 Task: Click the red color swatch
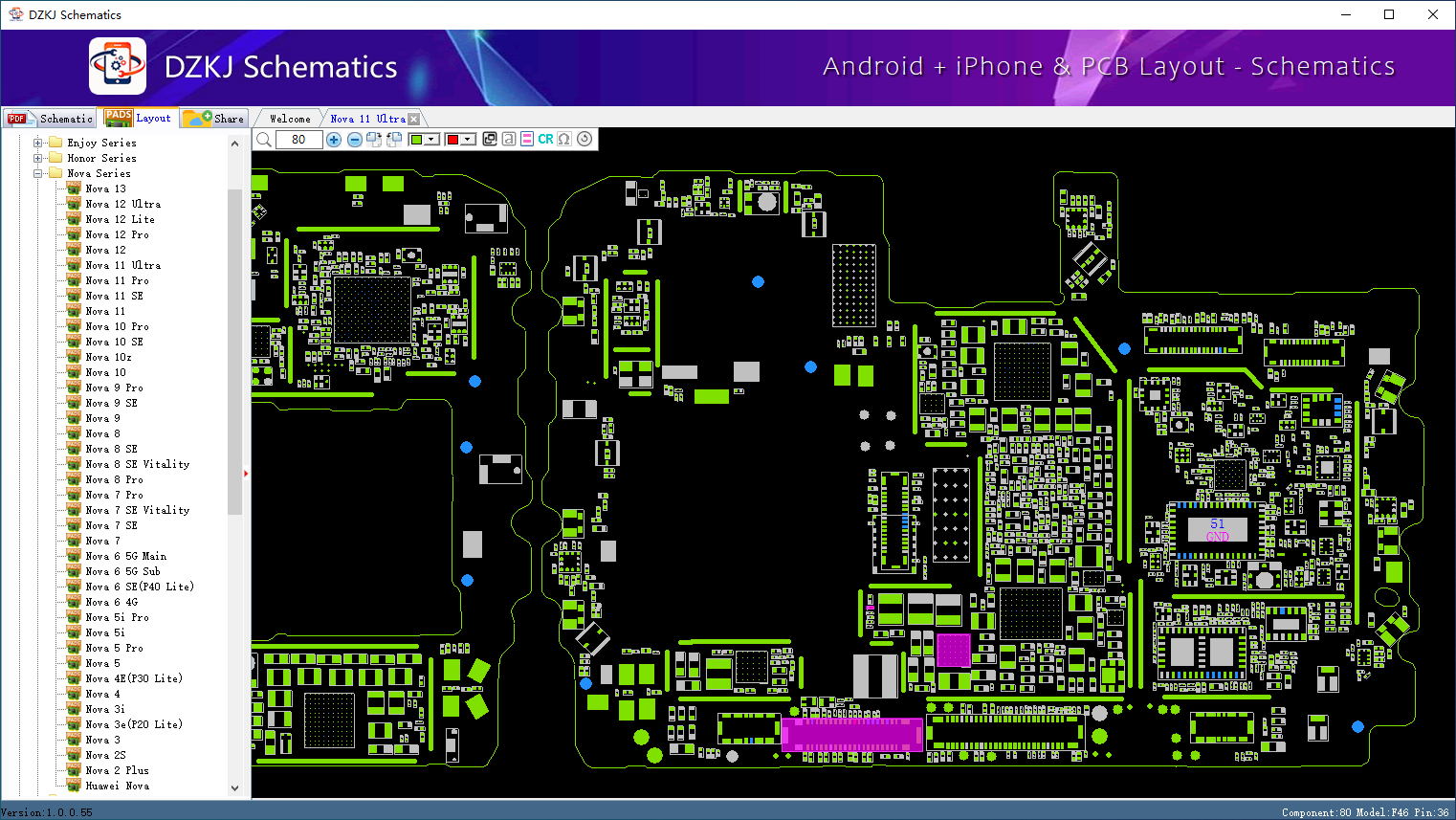pyautogui.click(x=452, y=140)
